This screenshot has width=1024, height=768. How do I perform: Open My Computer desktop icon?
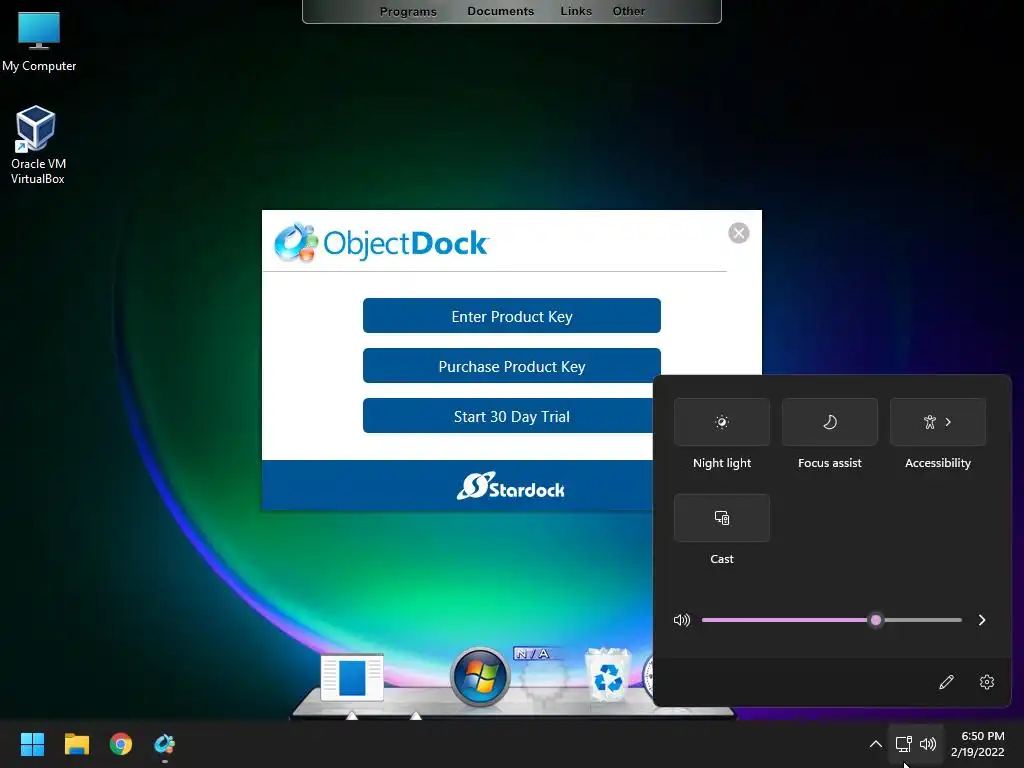point(39,41)
